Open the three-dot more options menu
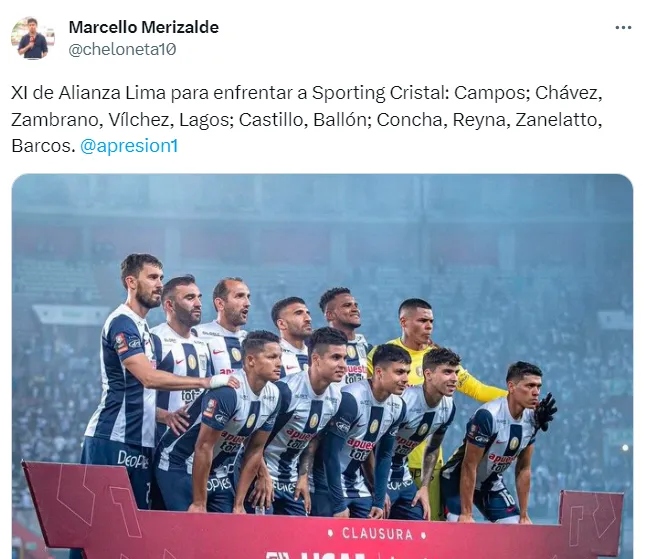 [623, 28]
